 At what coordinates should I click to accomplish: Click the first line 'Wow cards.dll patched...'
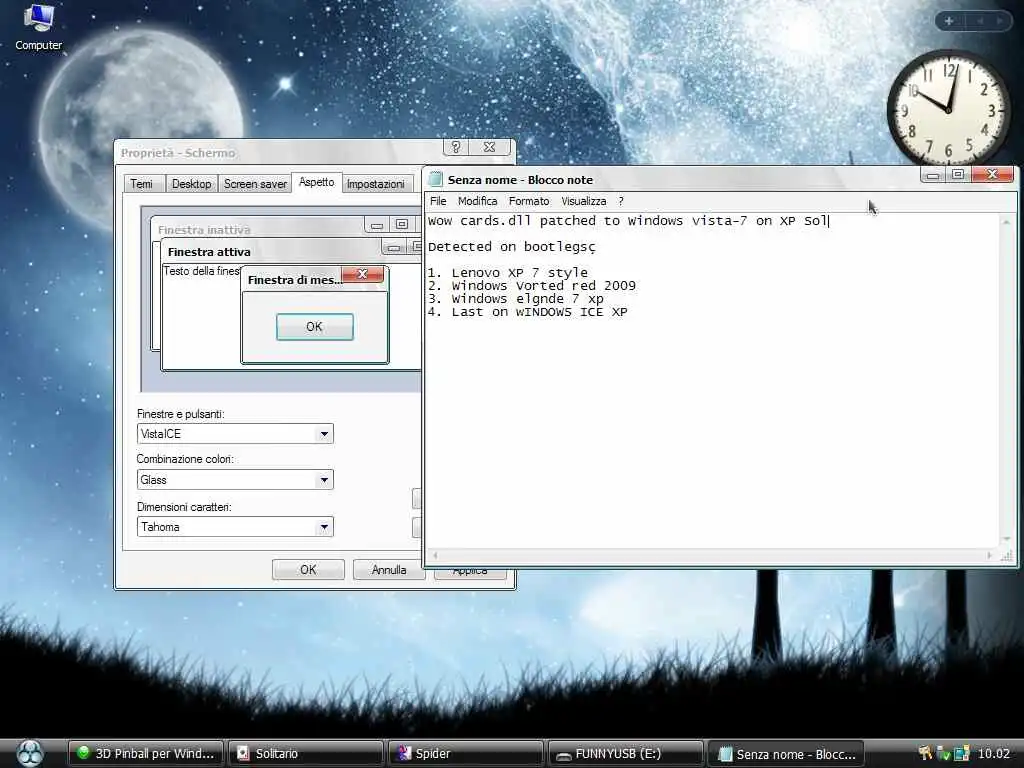click(628, 221)
